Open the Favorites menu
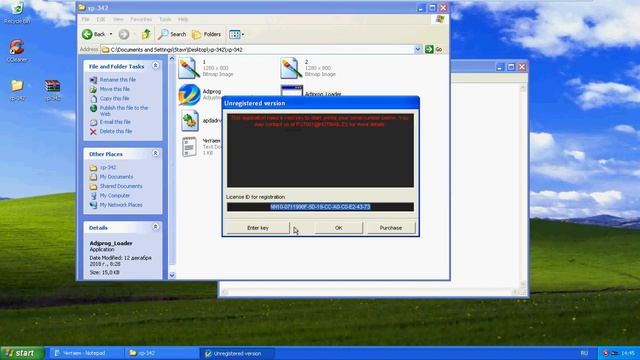 [141, 19]
